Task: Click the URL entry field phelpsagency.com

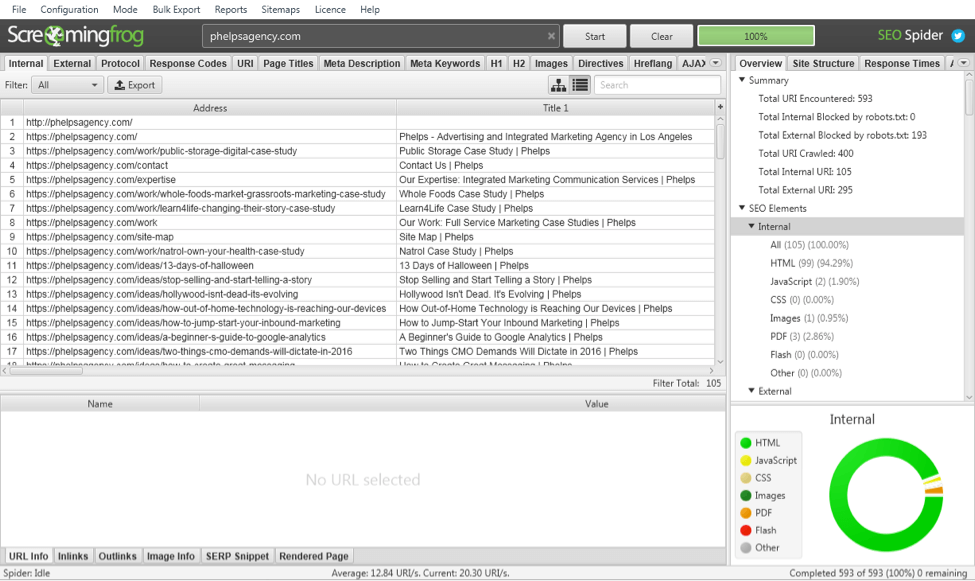Action: (x=381, y=36)
